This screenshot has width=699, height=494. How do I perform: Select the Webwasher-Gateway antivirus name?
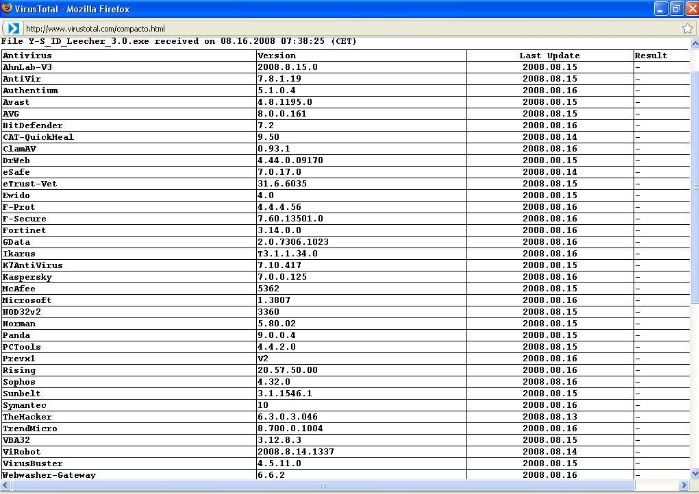(49, 475)
